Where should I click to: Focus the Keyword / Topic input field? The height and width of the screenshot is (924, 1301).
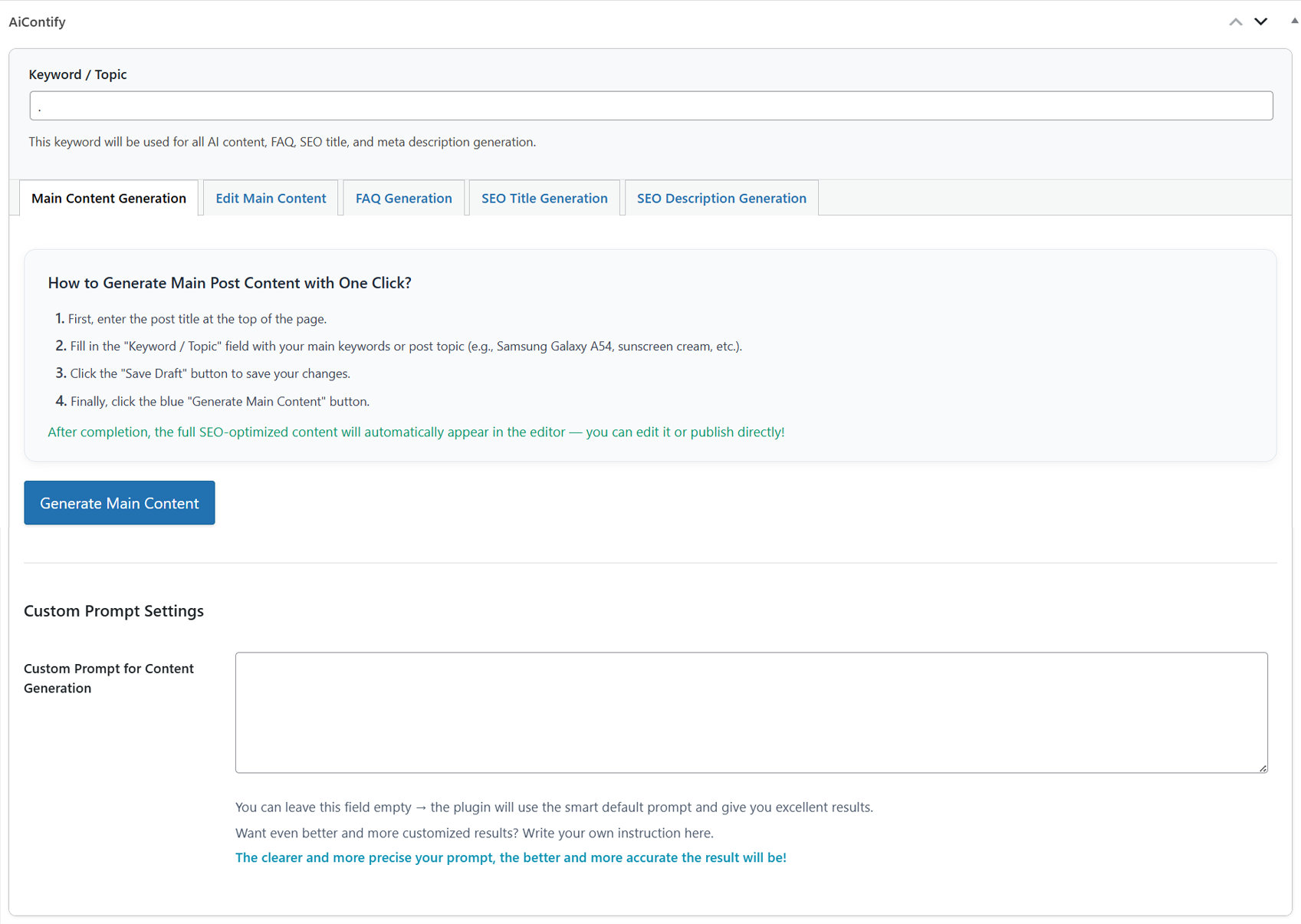coord(651,106)
